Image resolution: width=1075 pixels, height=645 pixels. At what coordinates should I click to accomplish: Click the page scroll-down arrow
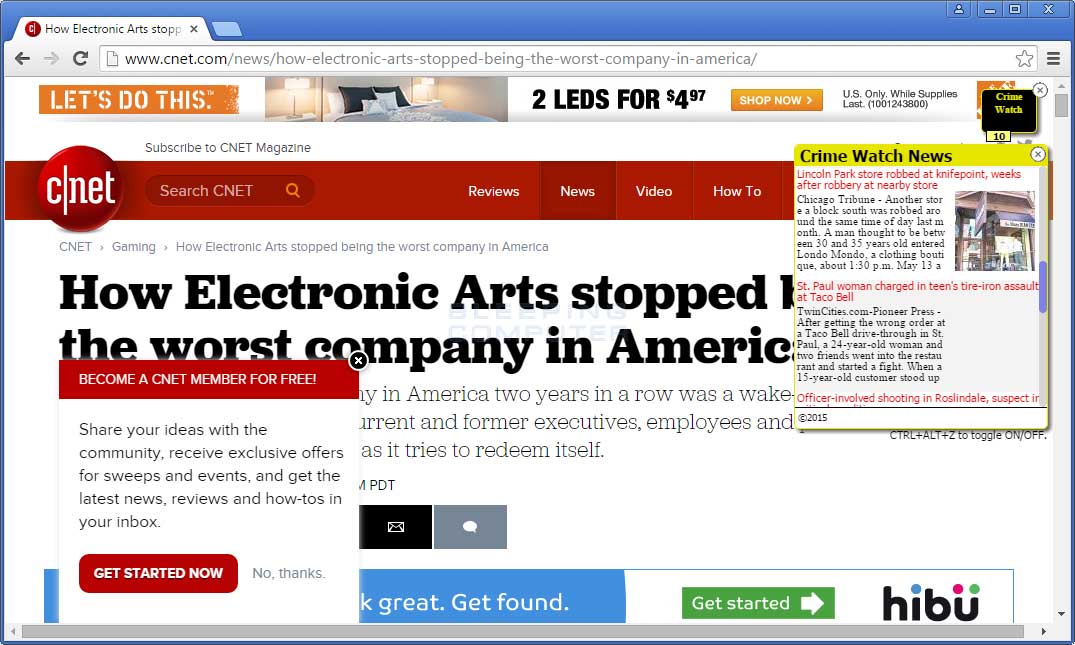[1061, 614]
